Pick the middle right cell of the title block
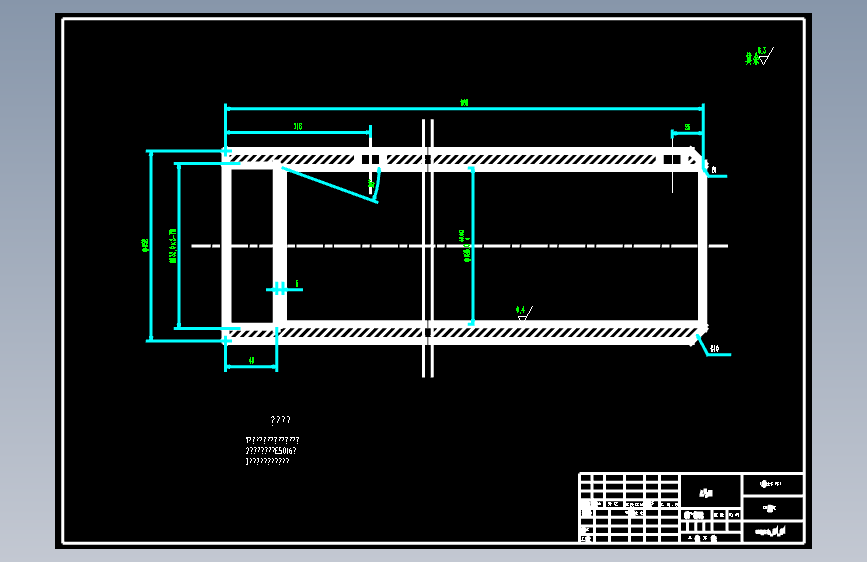Screen dimensions: 867x562 (772, 508)
